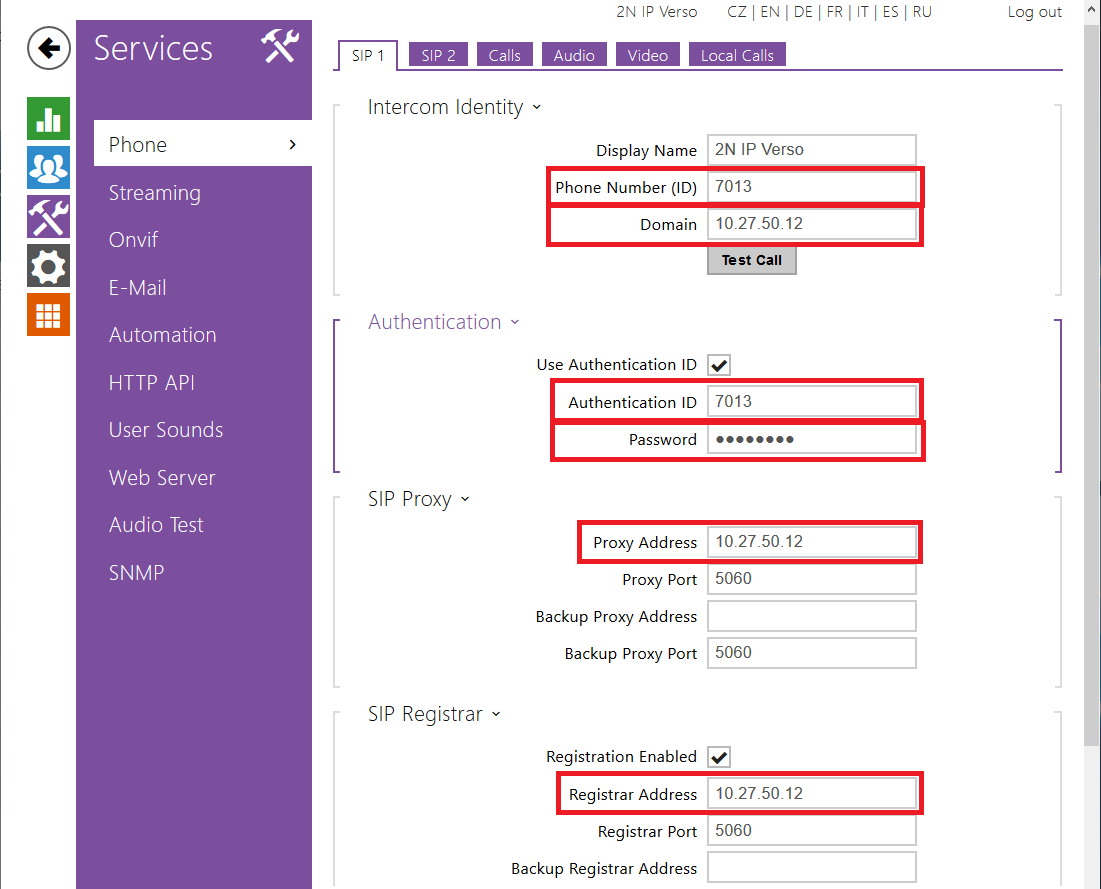
Task: Select the purple Services tools icon
Action: pyautogui.click(x=48, y=217)
